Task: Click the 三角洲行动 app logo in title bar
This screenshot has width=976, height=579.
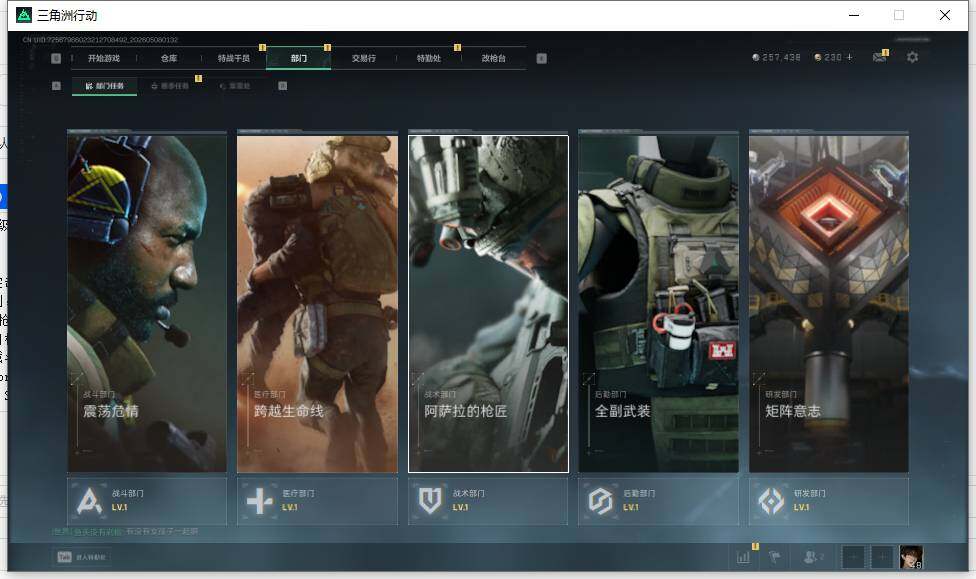Action: click(24, 15)
